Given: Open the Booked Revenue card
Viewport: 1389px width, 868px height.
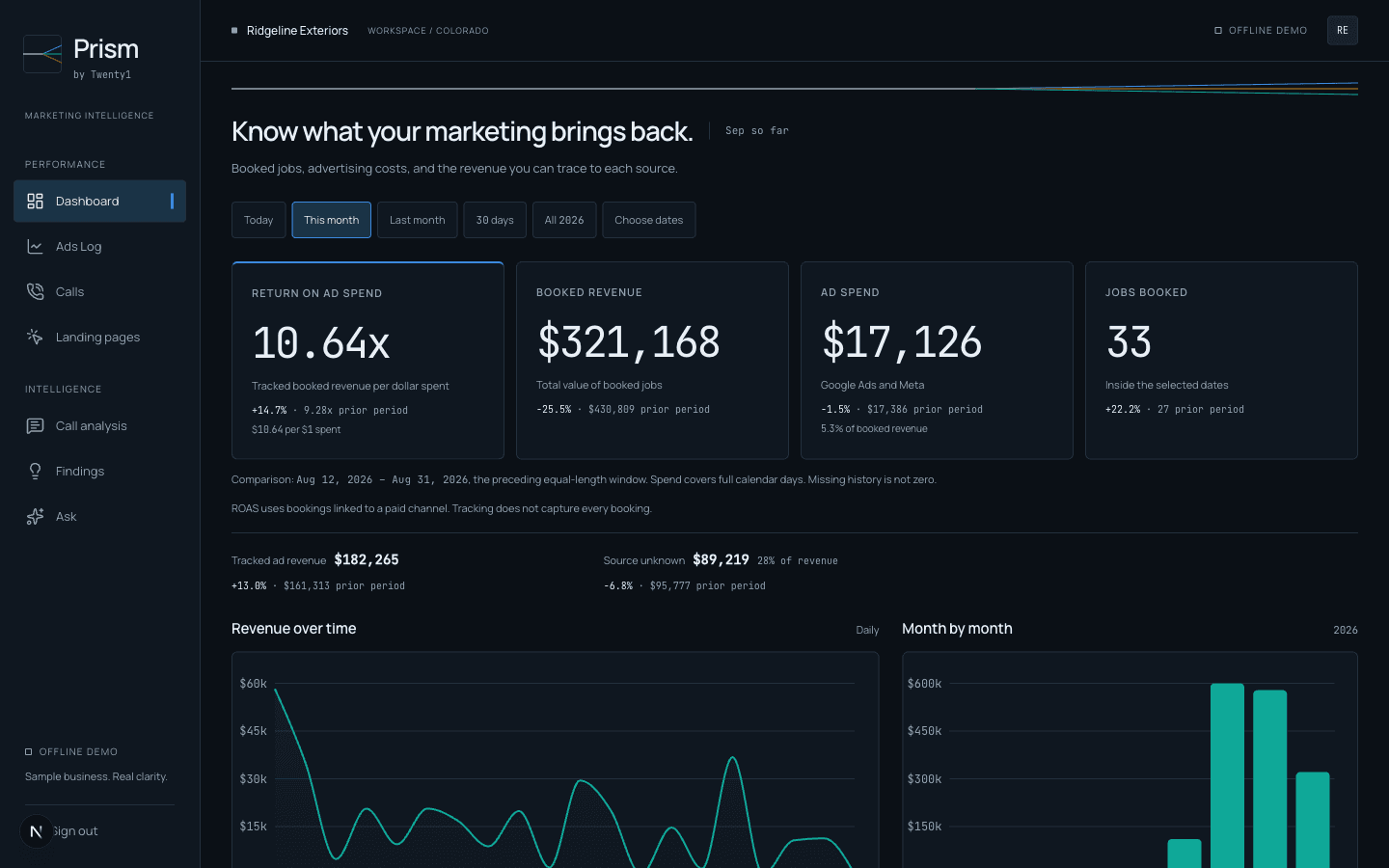Looking at the screenshot, I should tap(652, 361).
